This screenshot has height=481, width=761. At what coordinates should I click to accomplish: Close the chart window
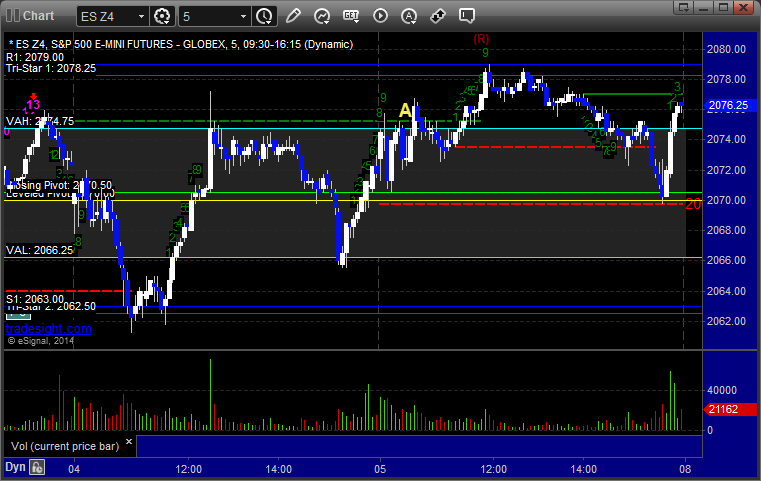(743, 7)
